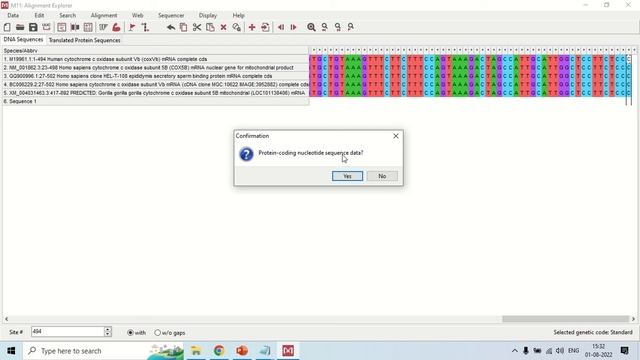640x360 pixels.
Task: Click the find marked site search icon
Action: click(x=351, y=27)
